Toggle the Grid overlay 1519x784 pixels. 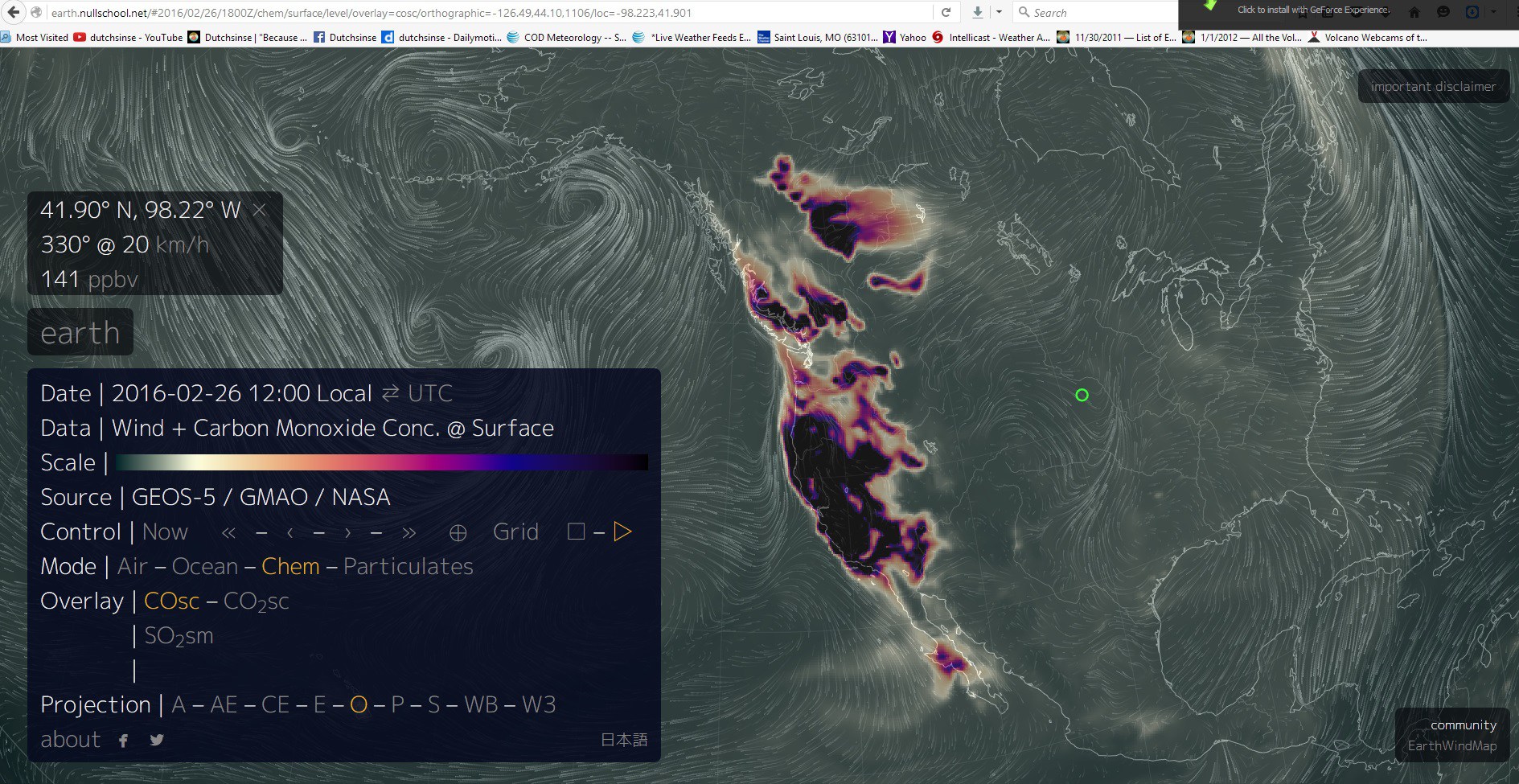pos(515,532)
